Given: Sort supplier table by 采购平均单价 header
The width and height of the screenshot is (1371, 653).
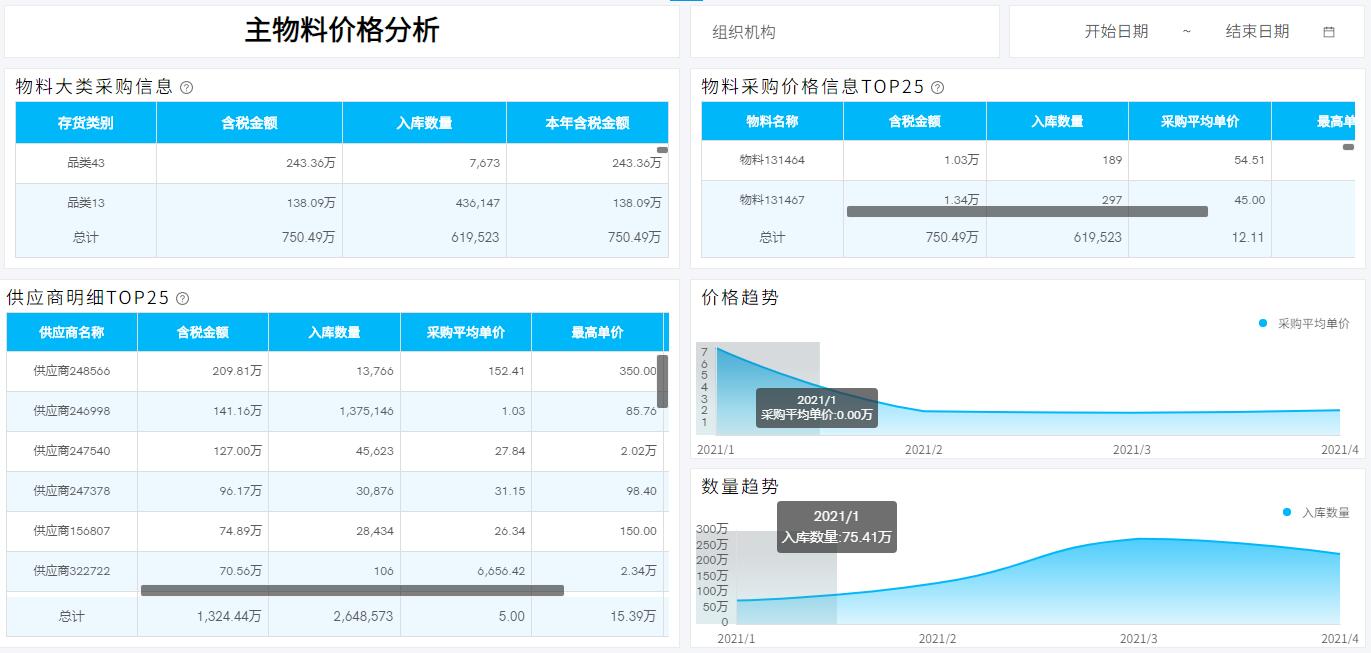Looking at the screenshot, I should tap(464, 332).
